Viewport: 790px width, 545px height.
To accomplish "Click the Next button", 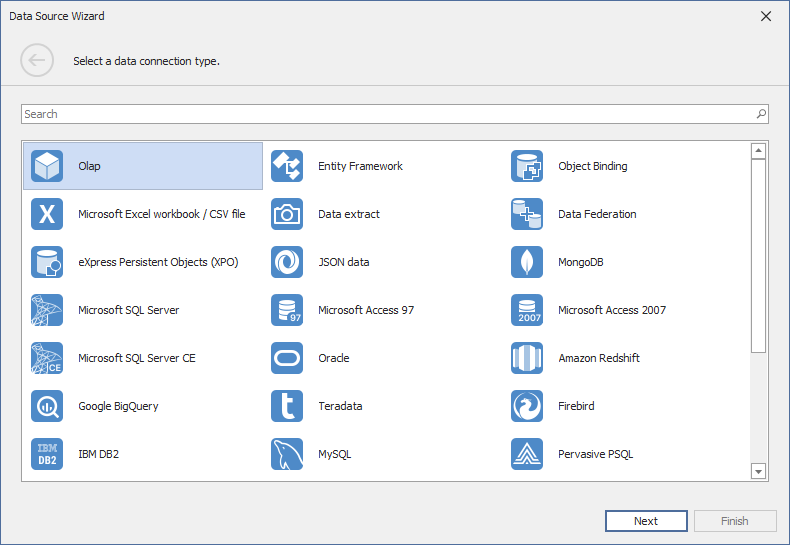I will [646, 521].
